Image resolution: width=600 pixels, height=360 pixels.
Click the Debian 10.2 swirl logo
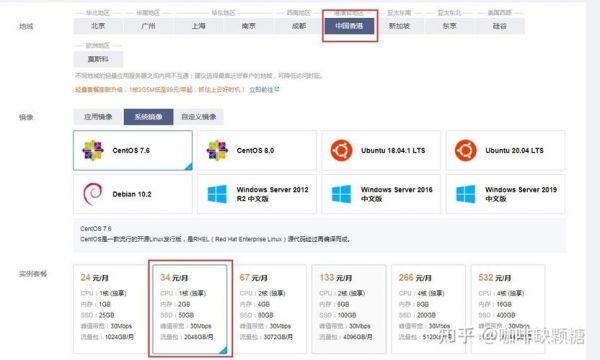click(x=93, y=194)
